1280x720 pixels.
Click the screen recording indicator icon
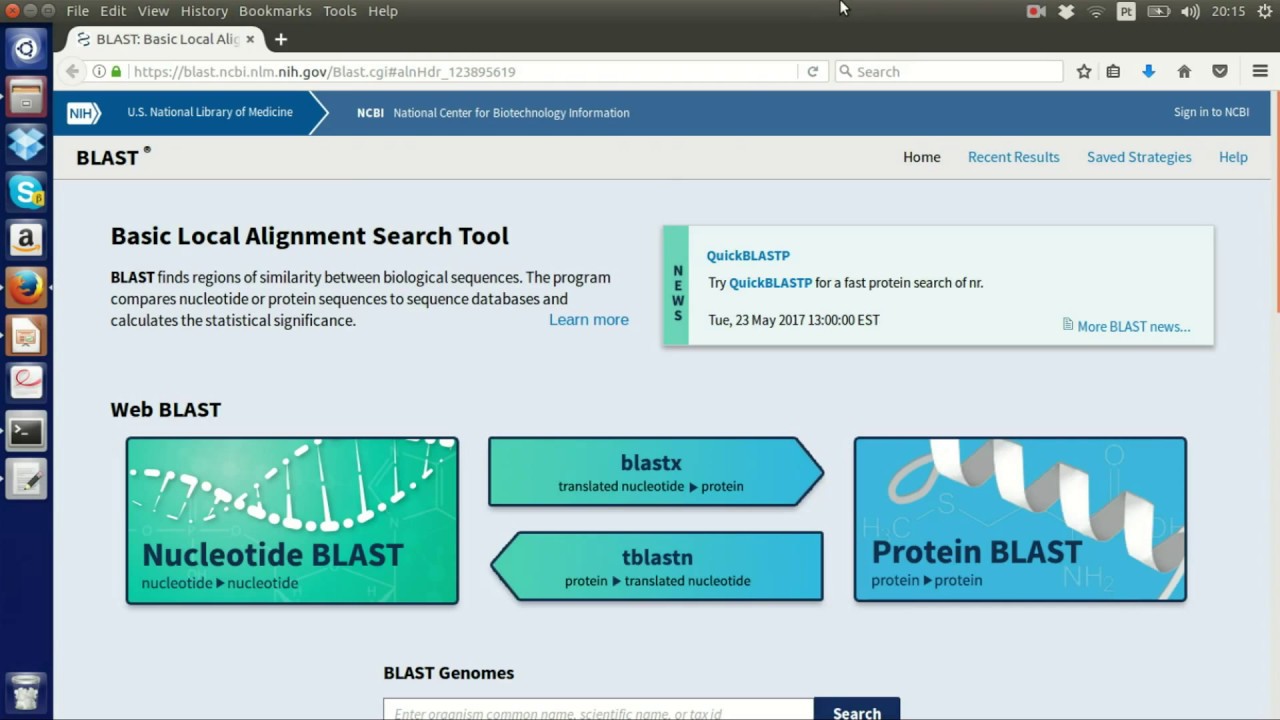[1036, 12]
